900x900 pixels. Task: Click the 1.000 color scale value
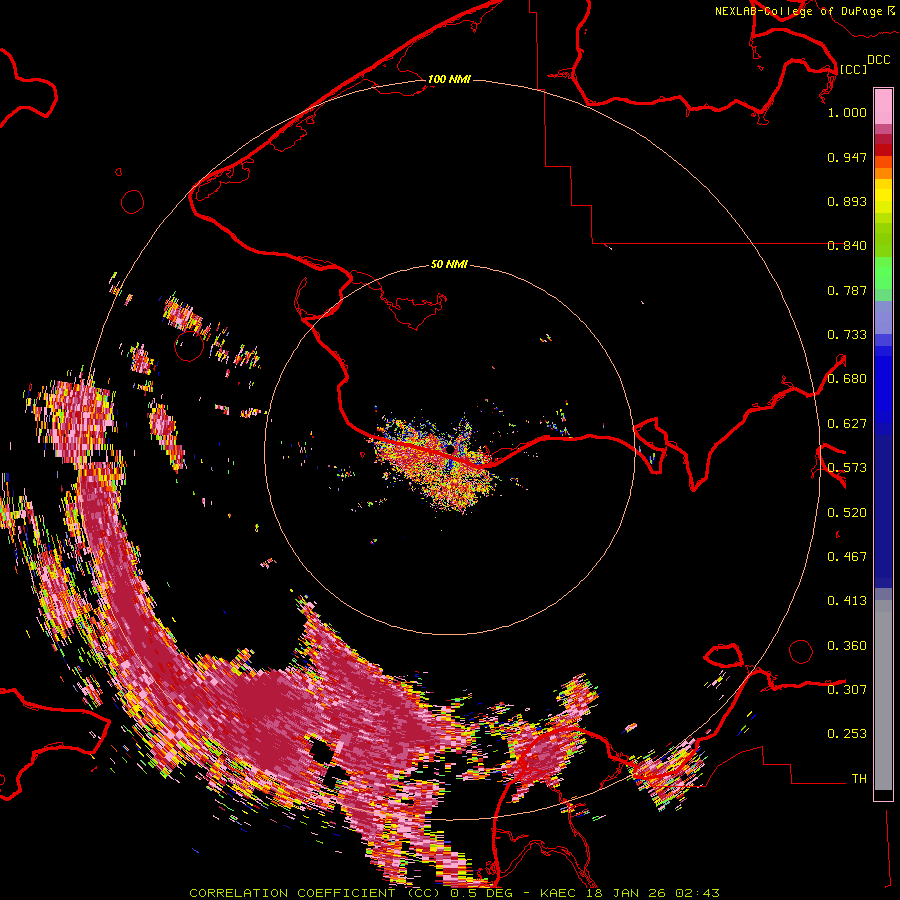(x=847, y=112)
